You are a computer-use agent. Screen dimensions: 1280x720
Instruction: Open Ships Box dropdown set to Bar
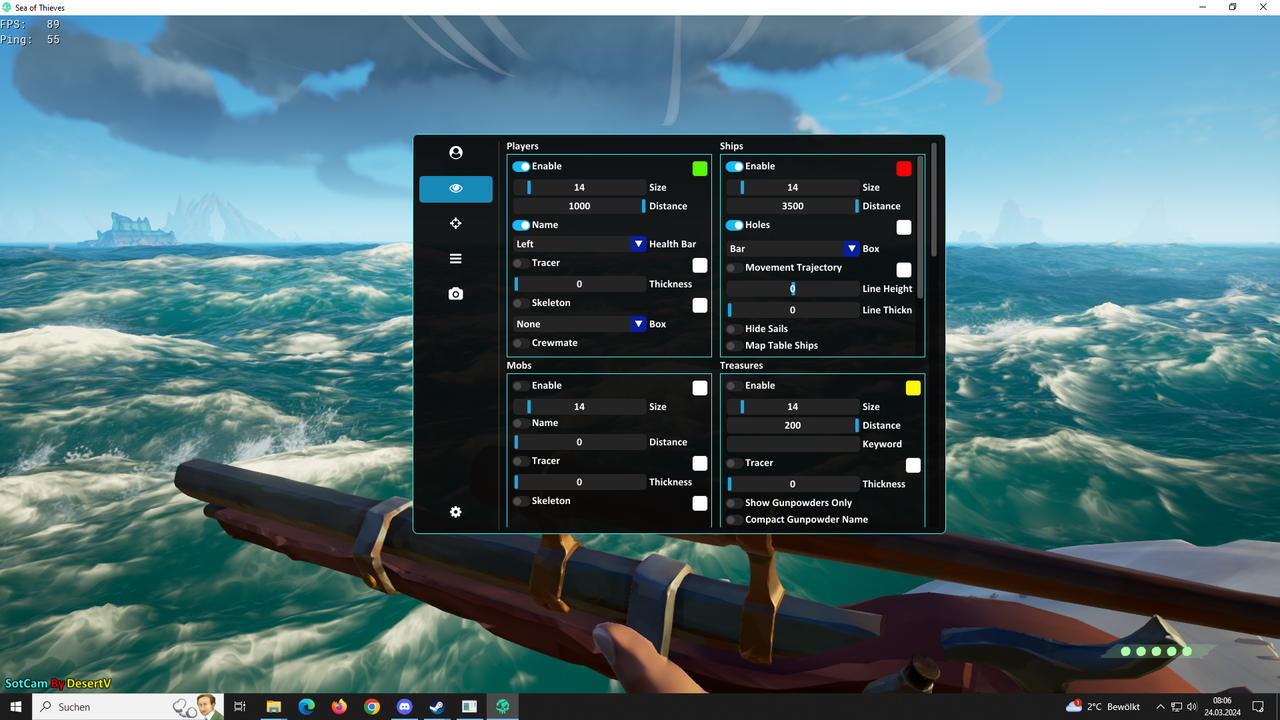(793, 249)
